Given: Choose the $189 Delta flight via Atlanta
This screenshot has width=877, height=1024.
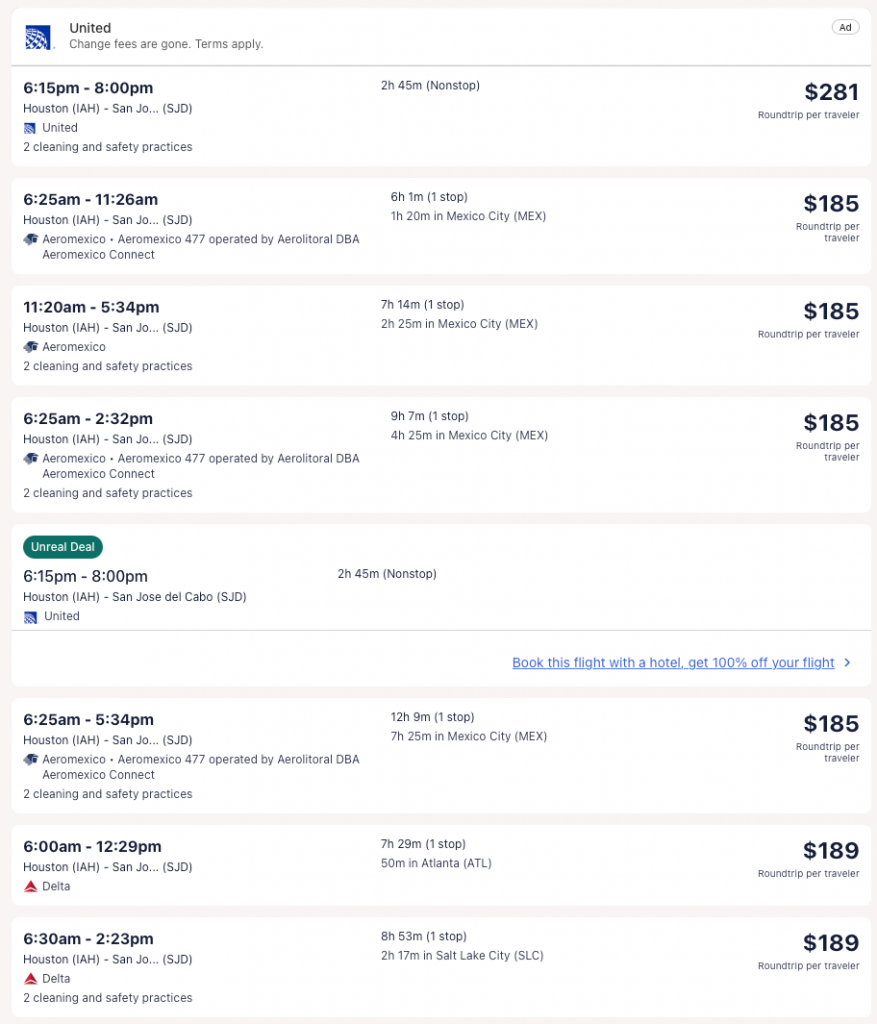Looking at the screenshot, I should point(831,851).
